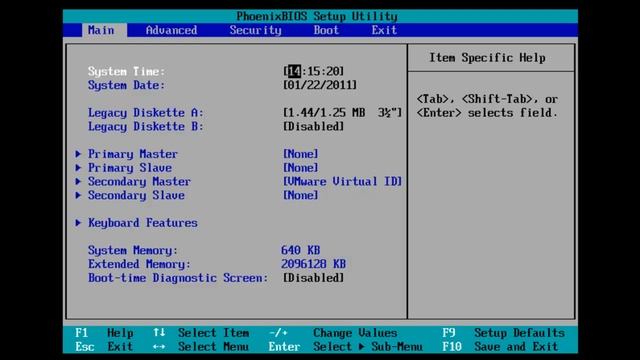640x360 pixels.
Task: Click the seconds field 20 in System Time
Action: 333,71
